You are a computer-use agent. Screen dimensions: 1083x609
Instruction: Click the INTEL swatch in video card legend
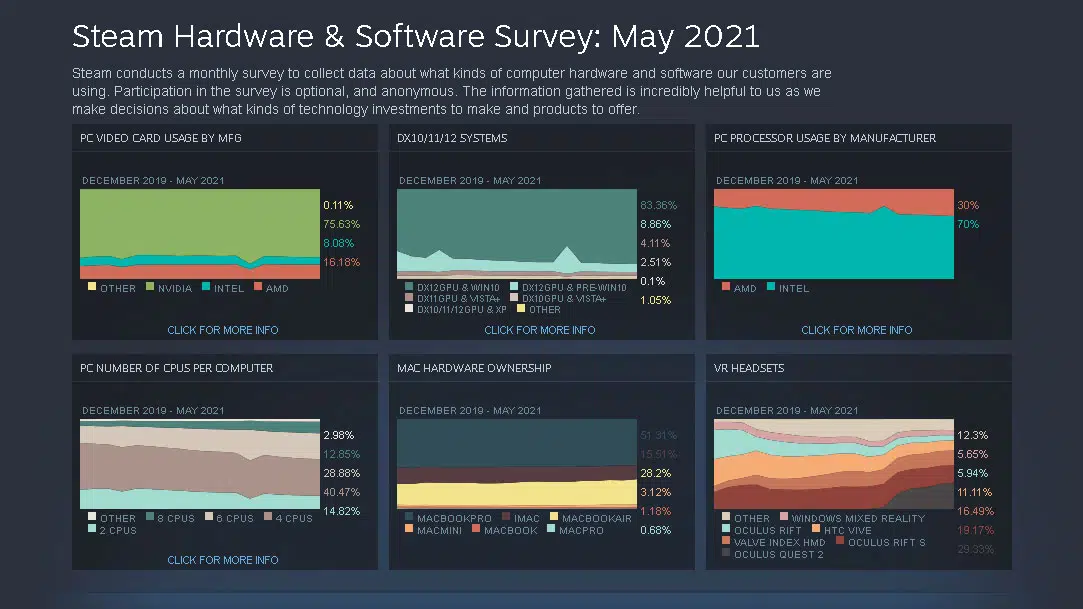(x=206, y=287)
